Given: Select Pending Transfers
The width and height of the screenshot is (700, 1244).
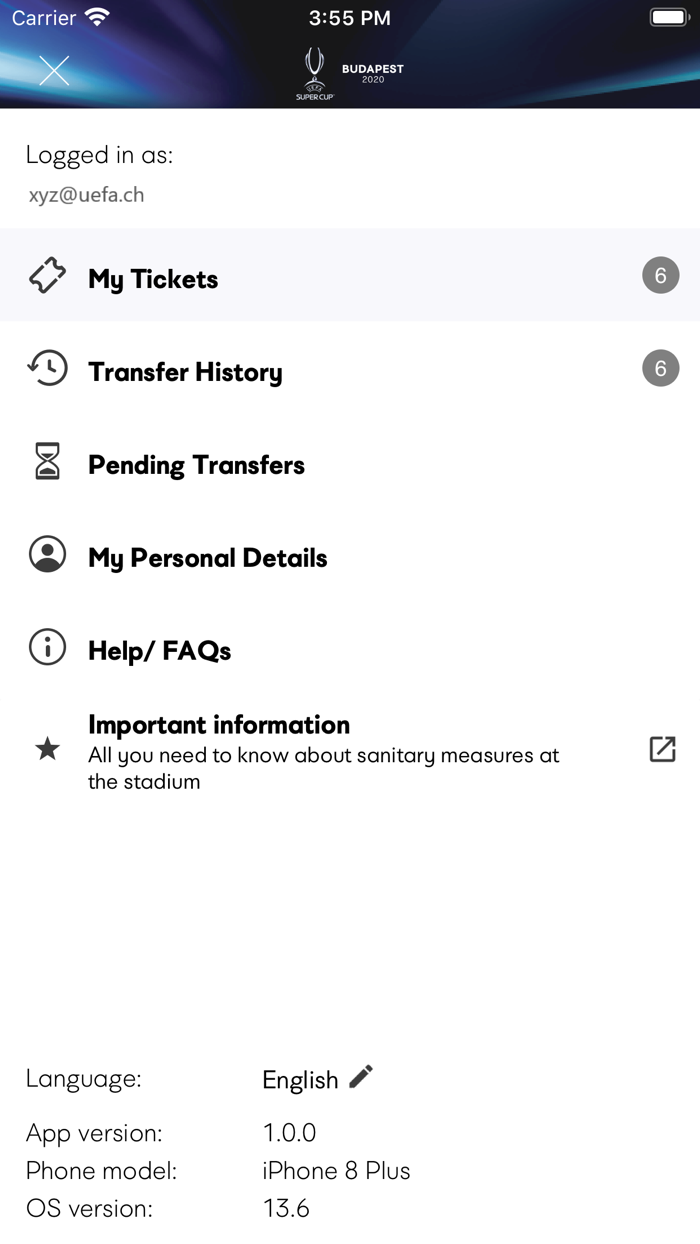Looking at the screenshot, I should pos(196,464).
